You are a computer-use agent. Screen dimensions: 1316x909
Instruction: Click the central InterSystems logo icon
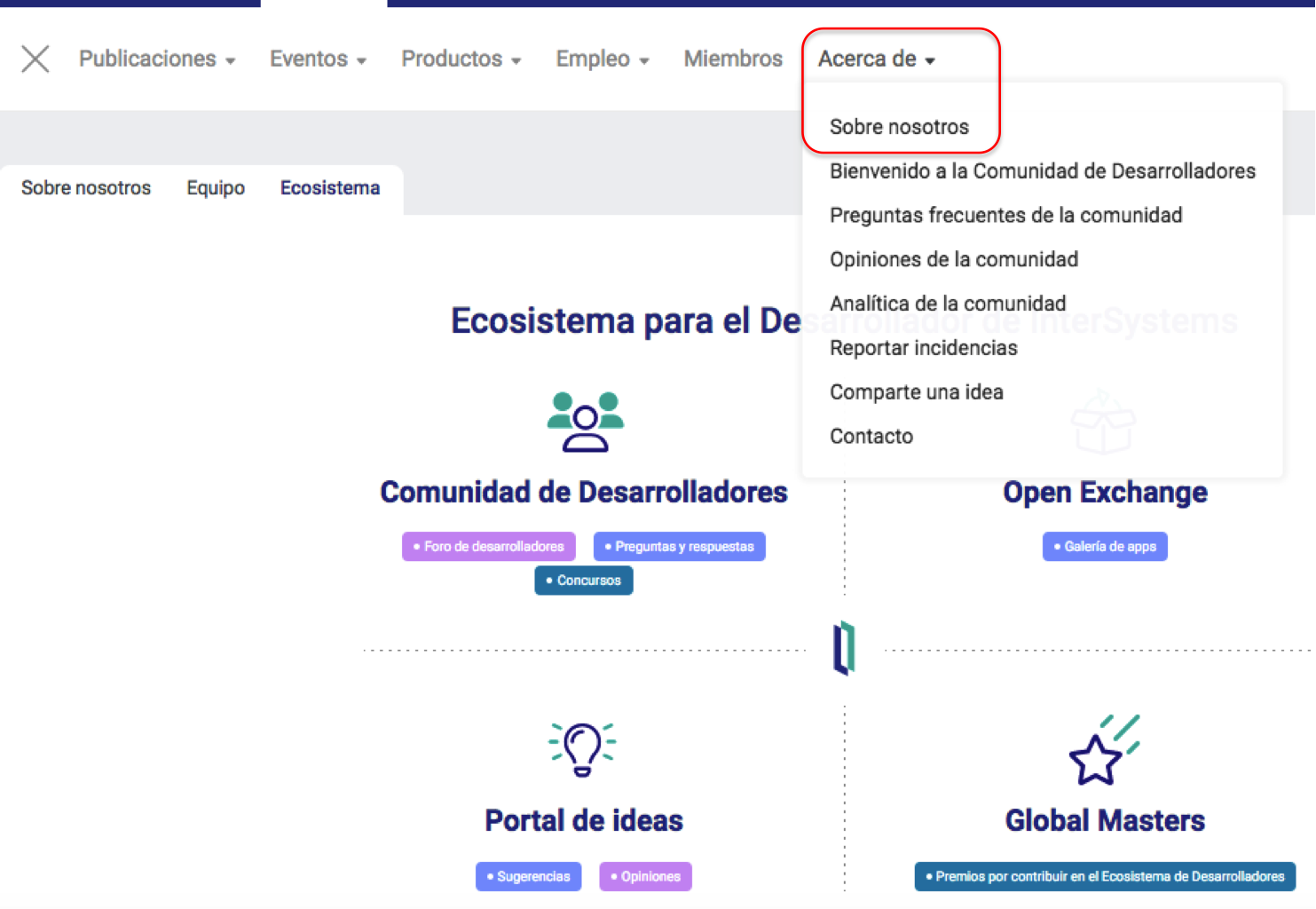click(x=844, y=648)
